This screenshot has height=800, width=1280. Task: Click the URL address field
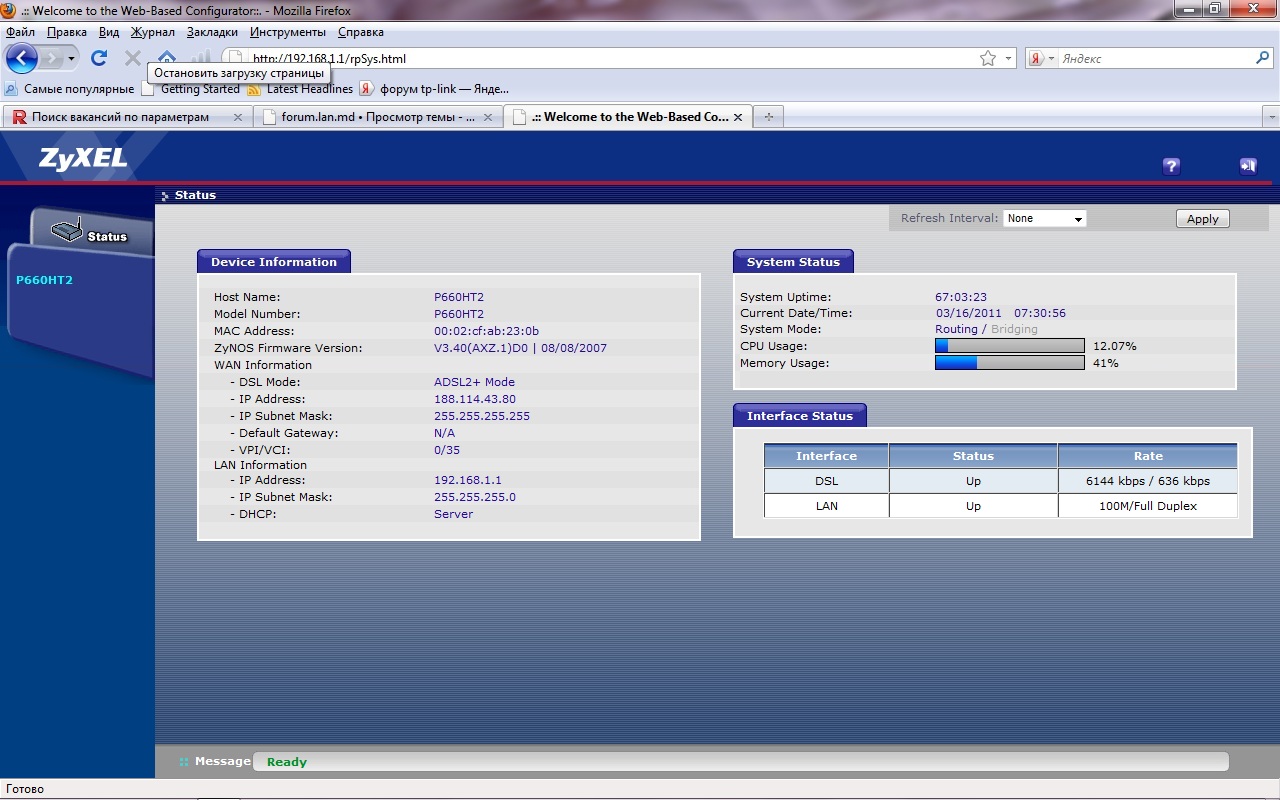[x=600, y=59]
